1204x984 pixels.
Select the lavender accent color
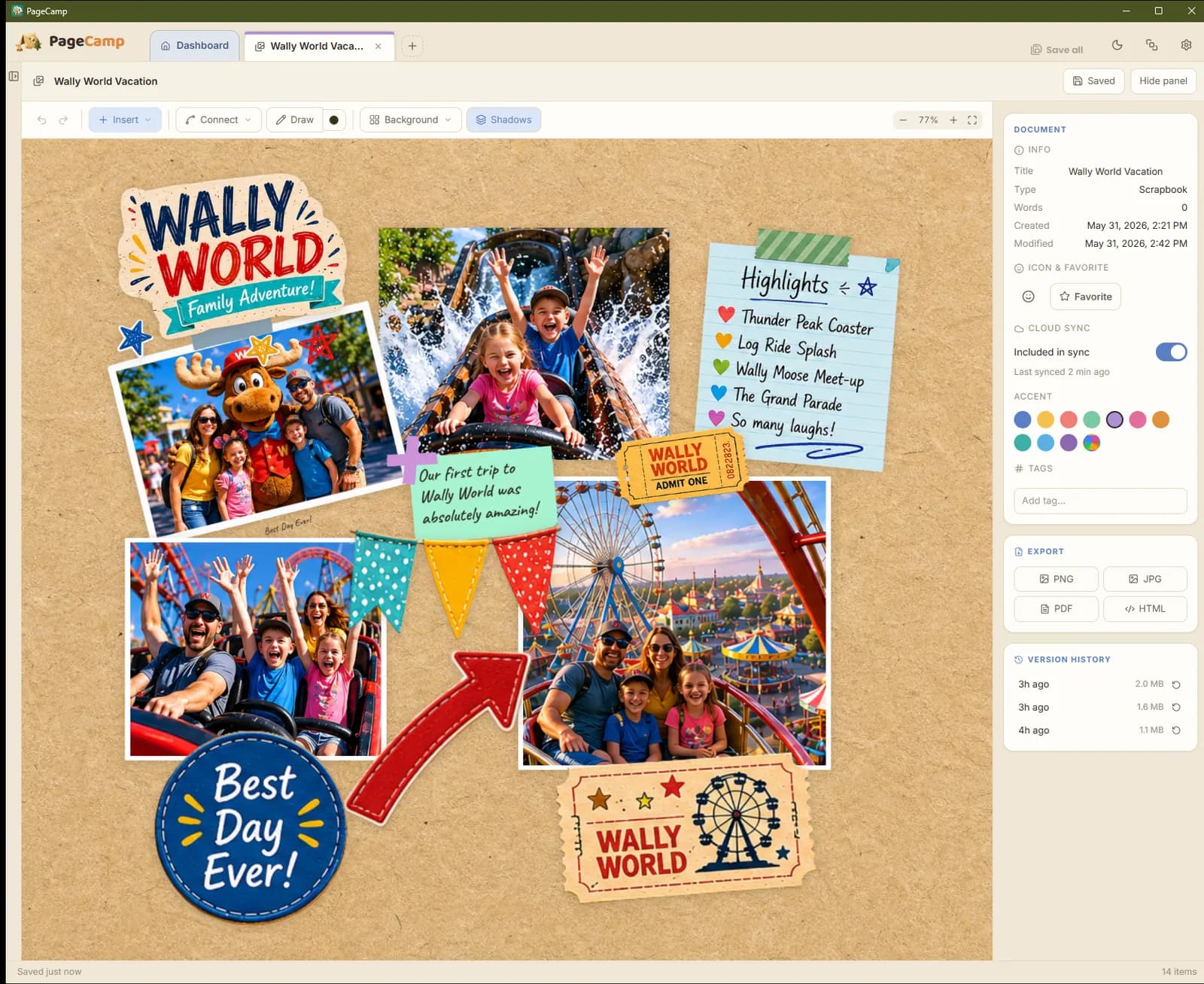(1114, 419)
